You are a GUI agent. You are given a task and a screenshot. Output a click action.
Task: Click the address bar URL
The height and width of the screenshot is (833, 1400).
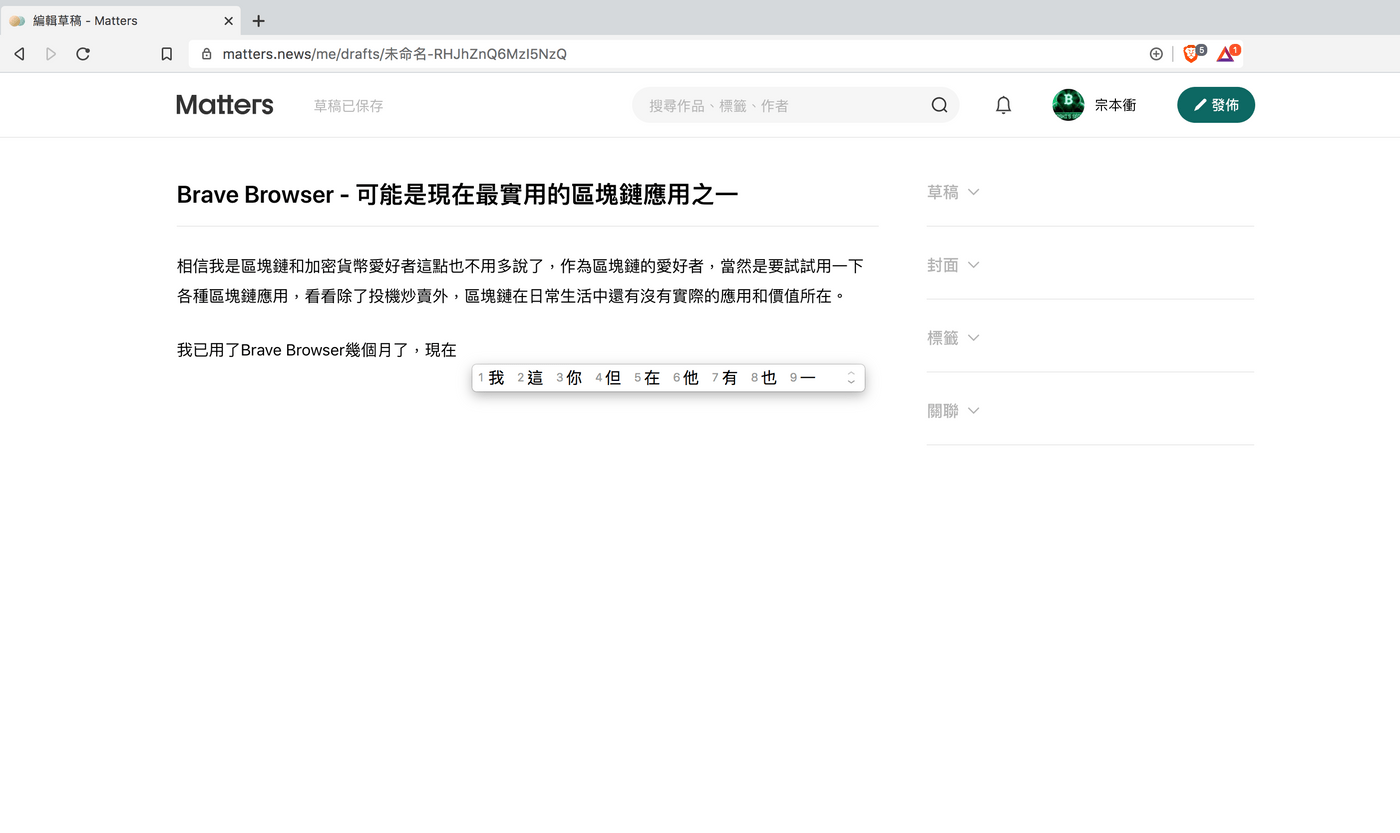click(394, 54)
